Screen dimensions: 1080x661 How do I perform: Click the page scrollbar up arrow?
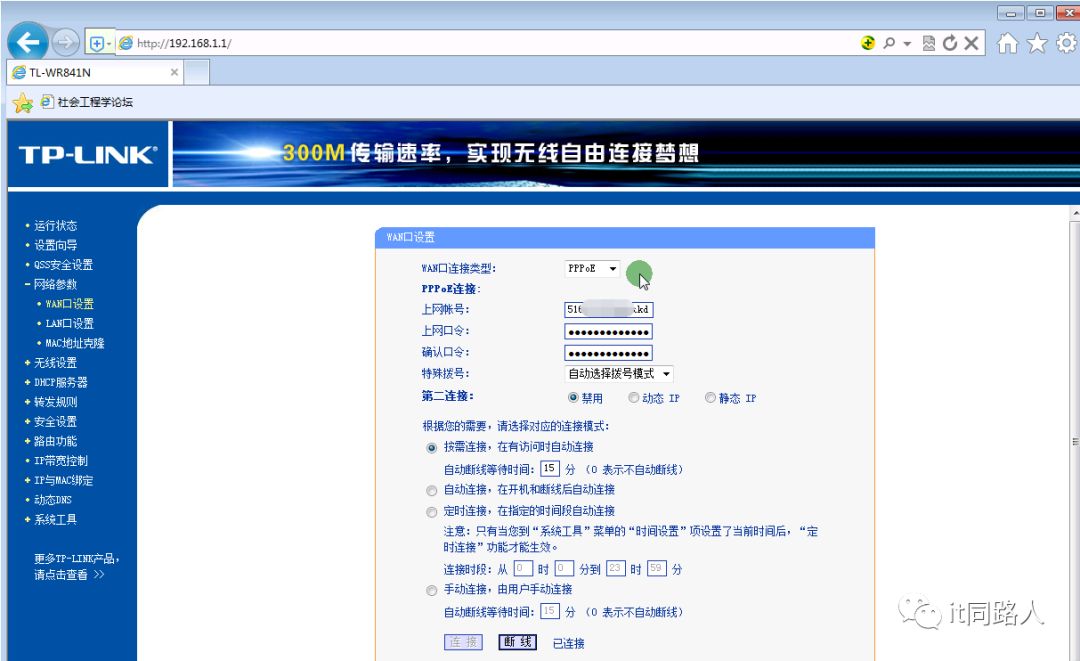[x=1075, y=214]
